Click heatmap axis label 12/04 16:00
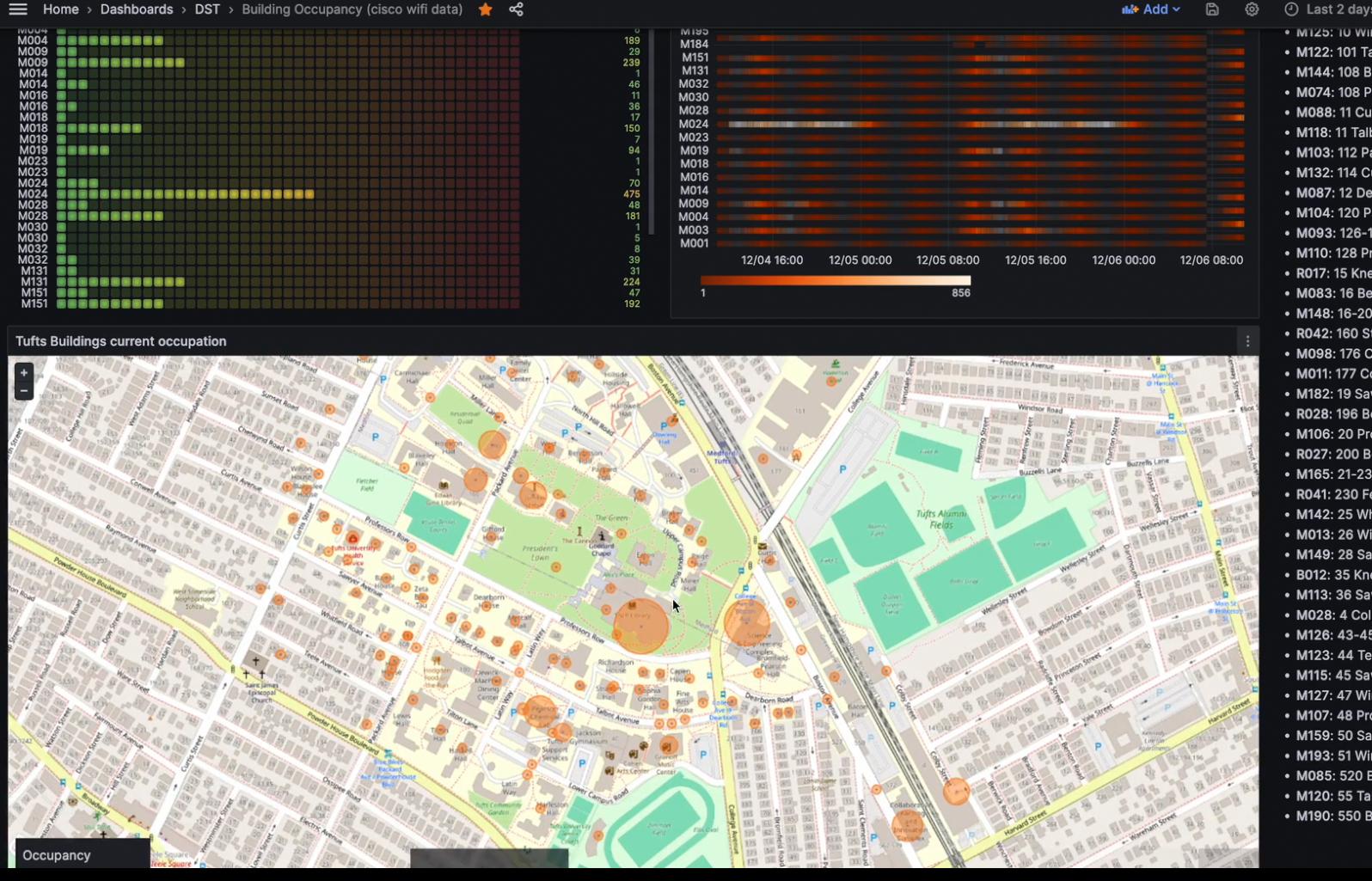Screen dimensions: 1372x881 pos(772,260)
